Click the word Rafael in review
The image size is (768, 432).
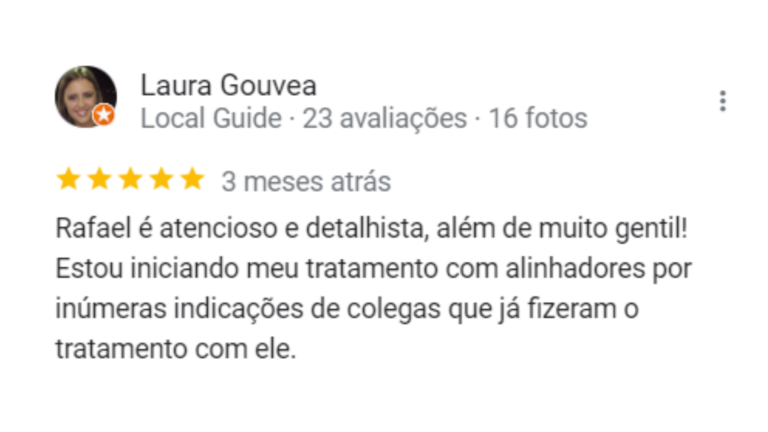(93, 228)
